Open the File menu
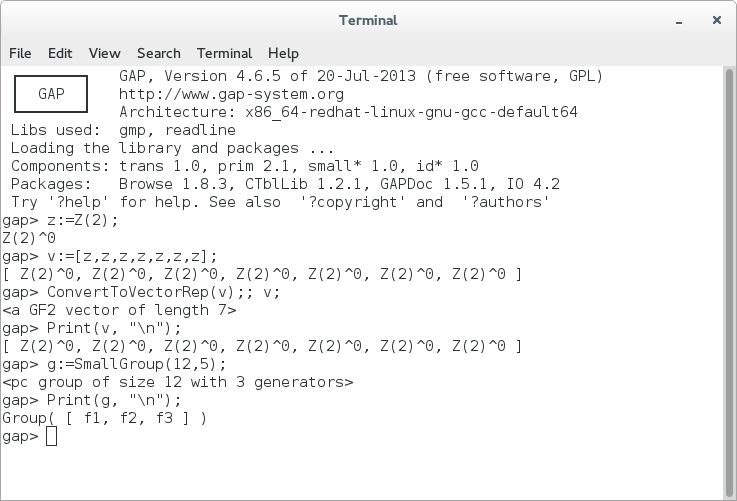 (20, 53)
